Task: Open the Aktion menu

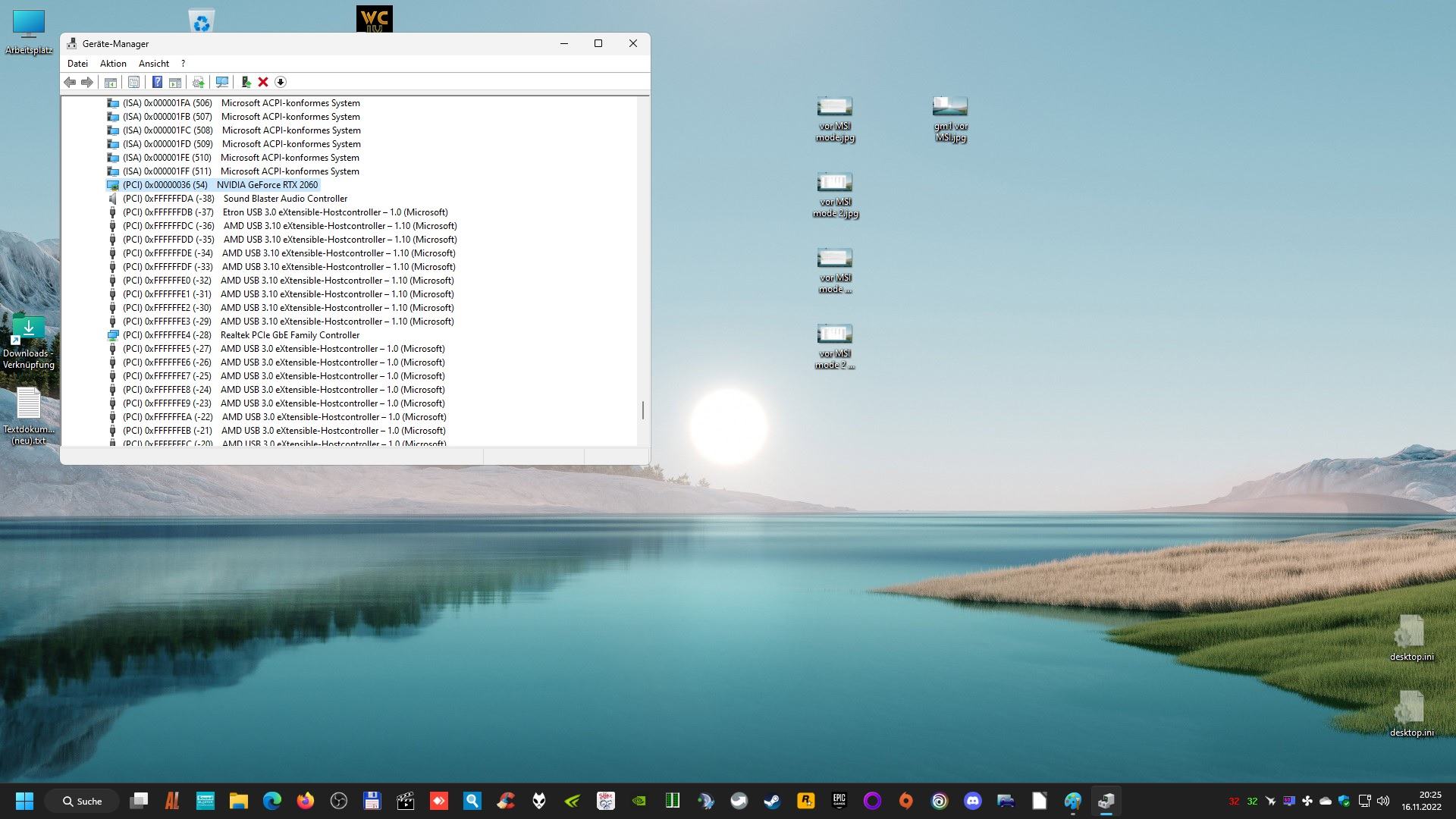Action: (113, 64)
